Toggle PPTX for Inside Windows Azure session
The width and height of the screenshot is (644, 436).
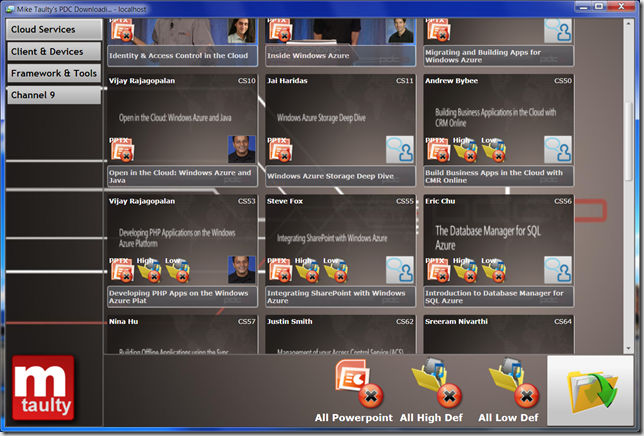[x=280, y=30]
